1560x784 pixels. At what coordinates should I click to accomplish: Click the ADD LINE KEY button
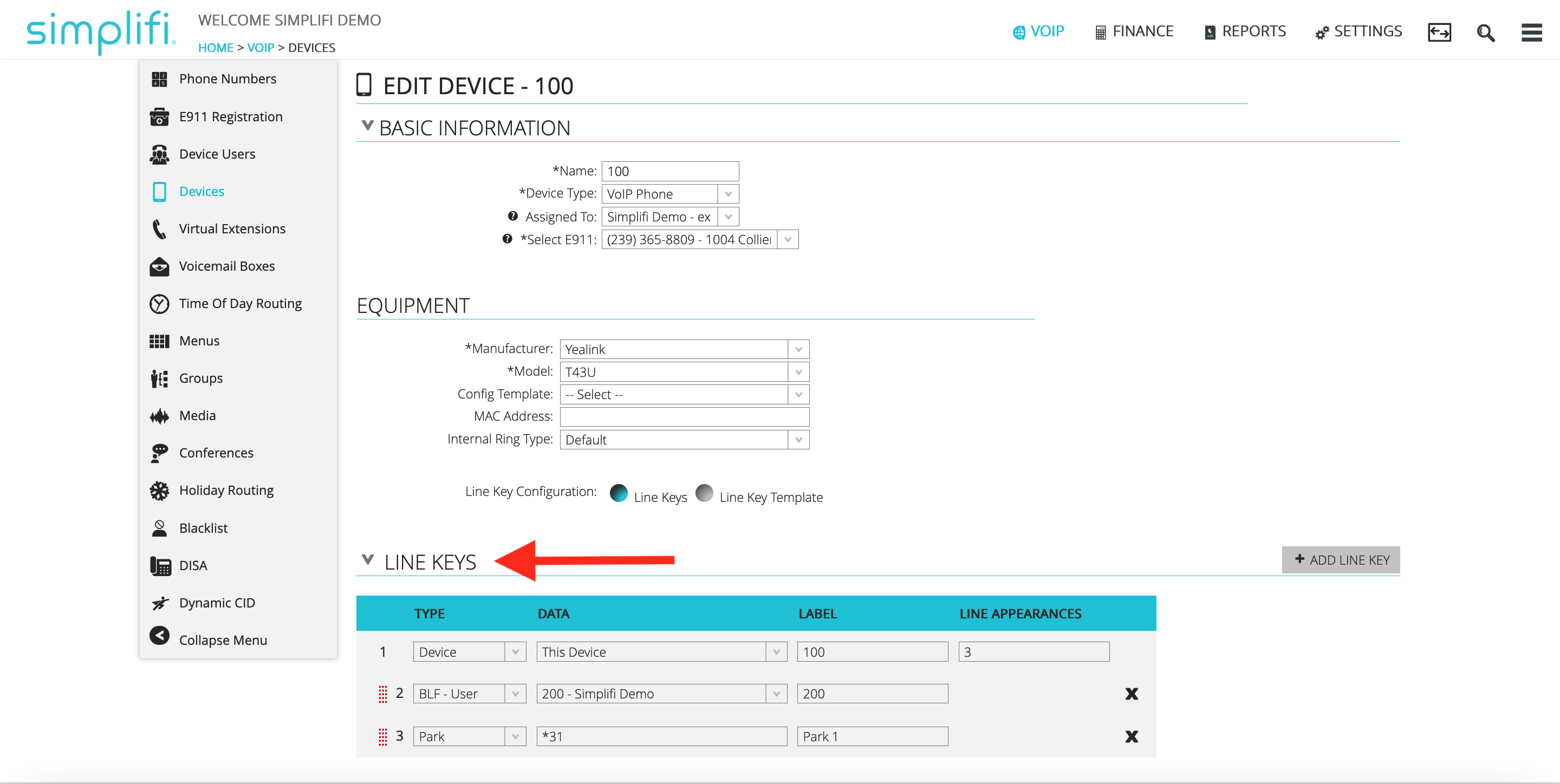(x=1341, y=559)
